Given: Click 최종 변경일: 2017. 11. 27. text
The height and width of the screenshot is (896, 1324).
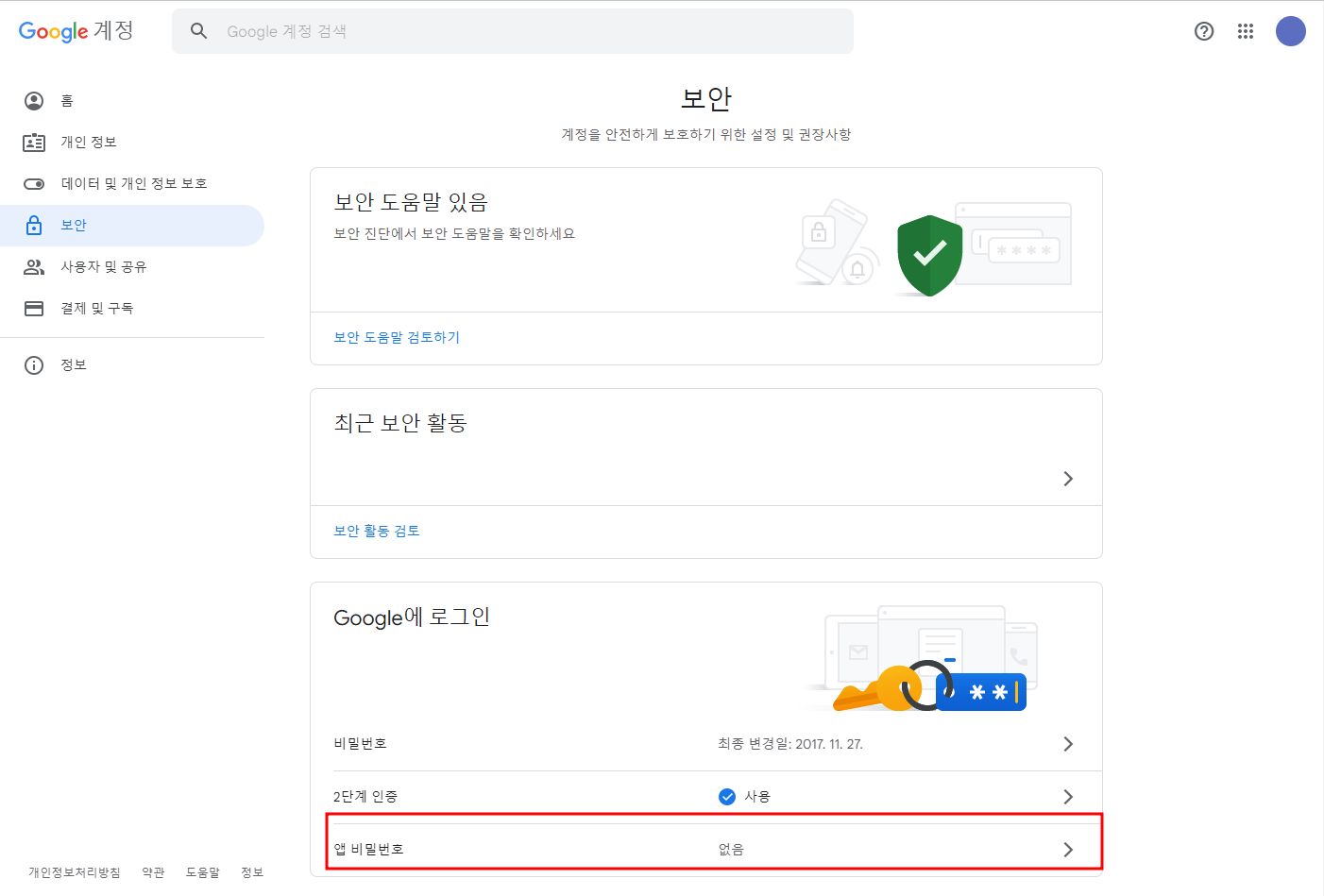Looking at the screenshot, I should 790,744.
